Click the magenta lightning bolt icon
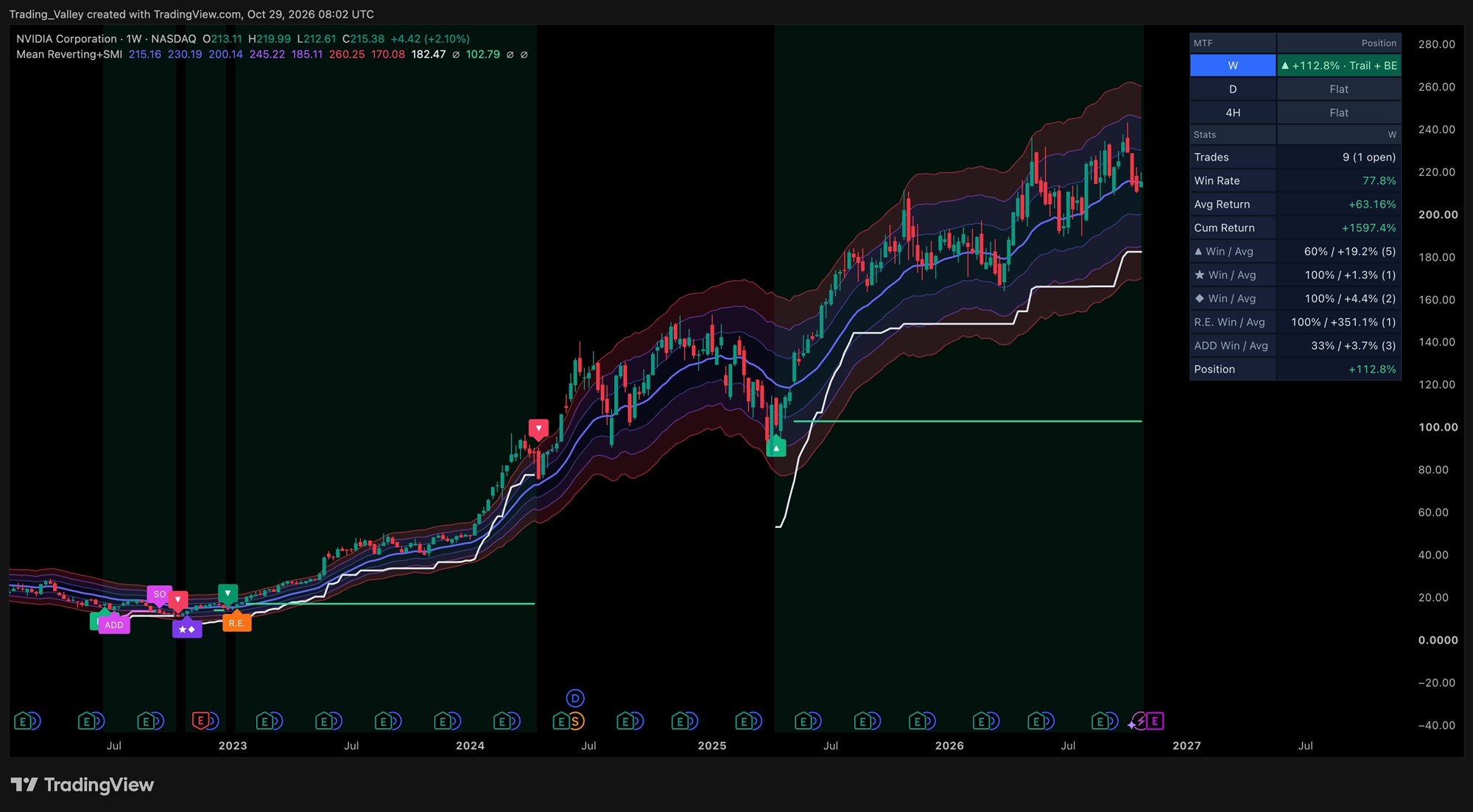Image resolution: width=1473 pixels, height=812 pixels. (1140, 721)
